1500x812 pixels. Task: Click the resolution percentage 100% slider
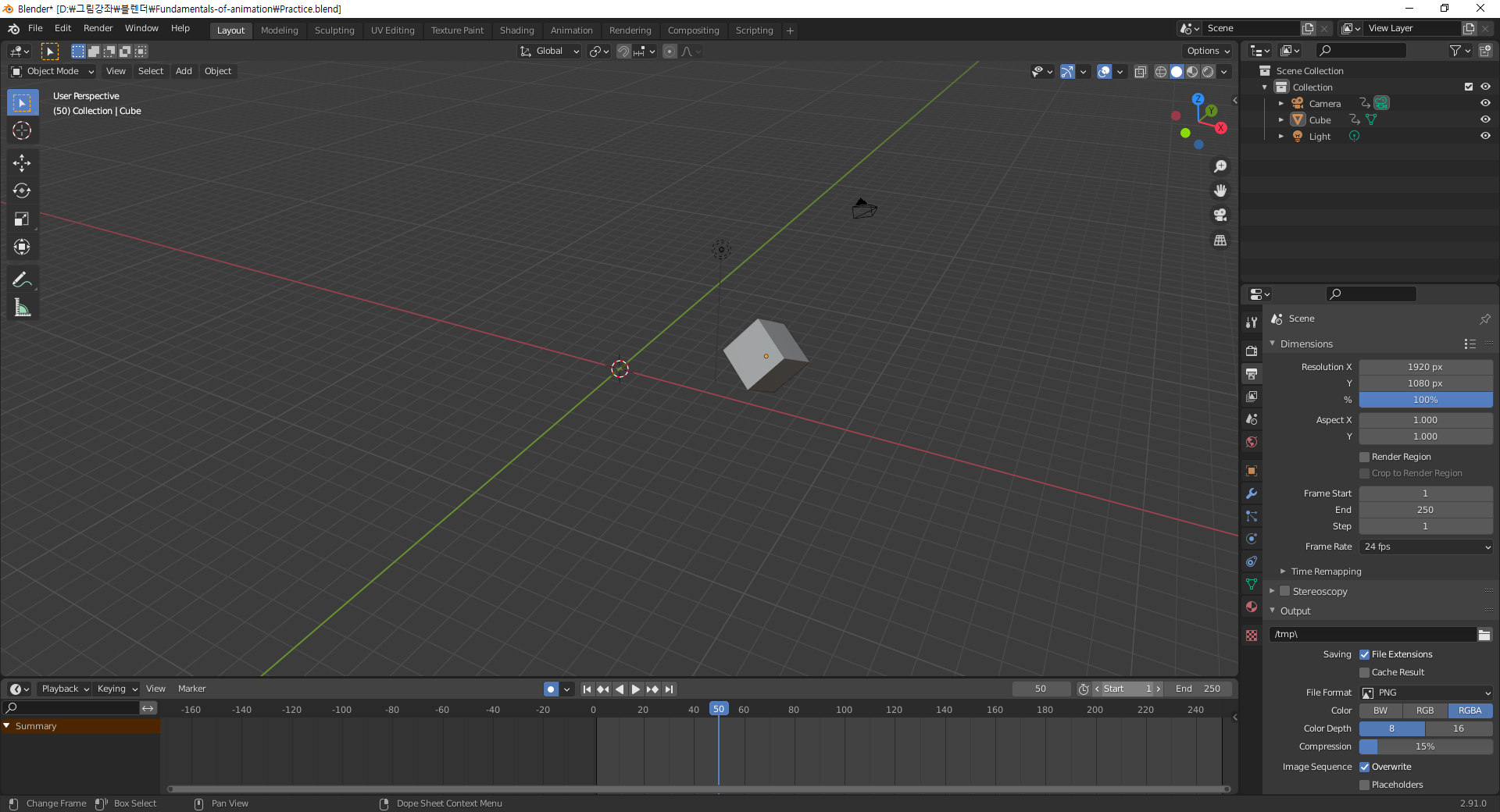click(x=1426, y=400)
